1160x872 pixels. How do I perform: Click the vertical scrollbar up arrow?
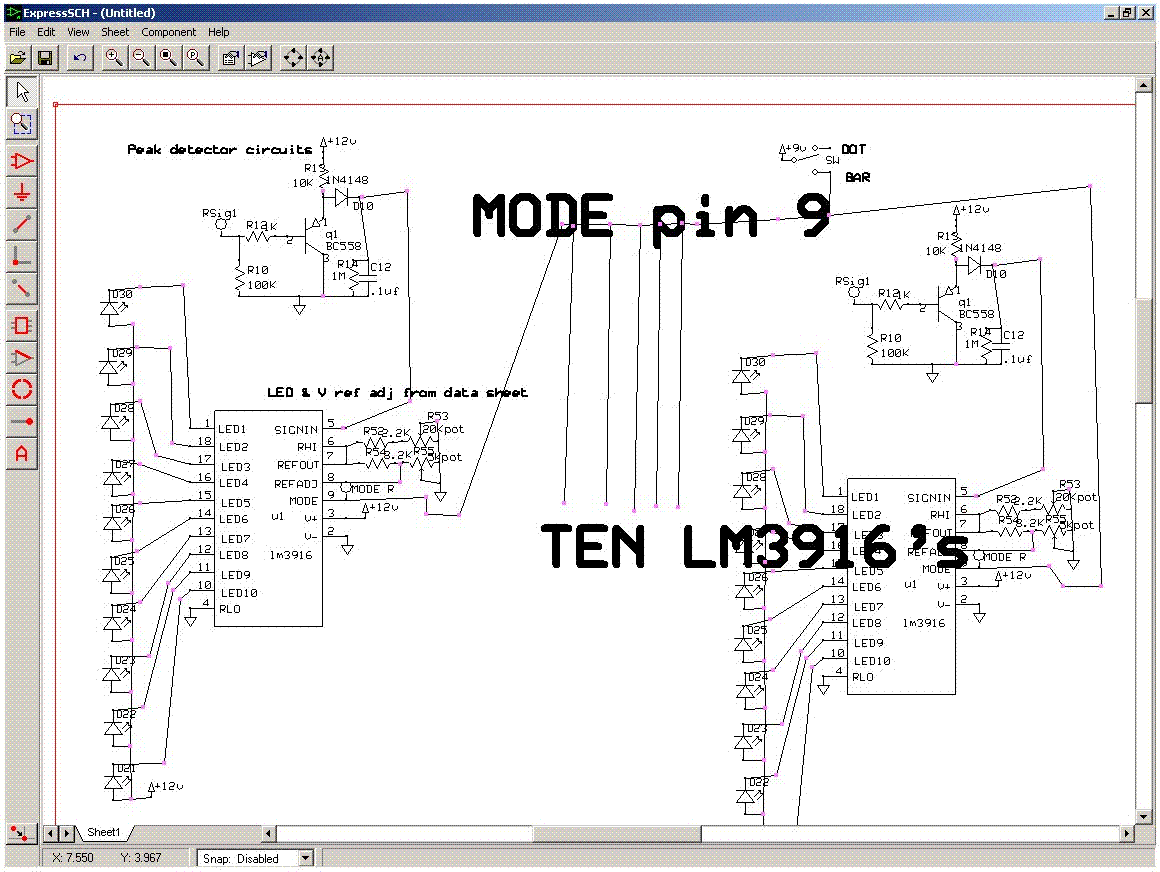click(1144, 85)
